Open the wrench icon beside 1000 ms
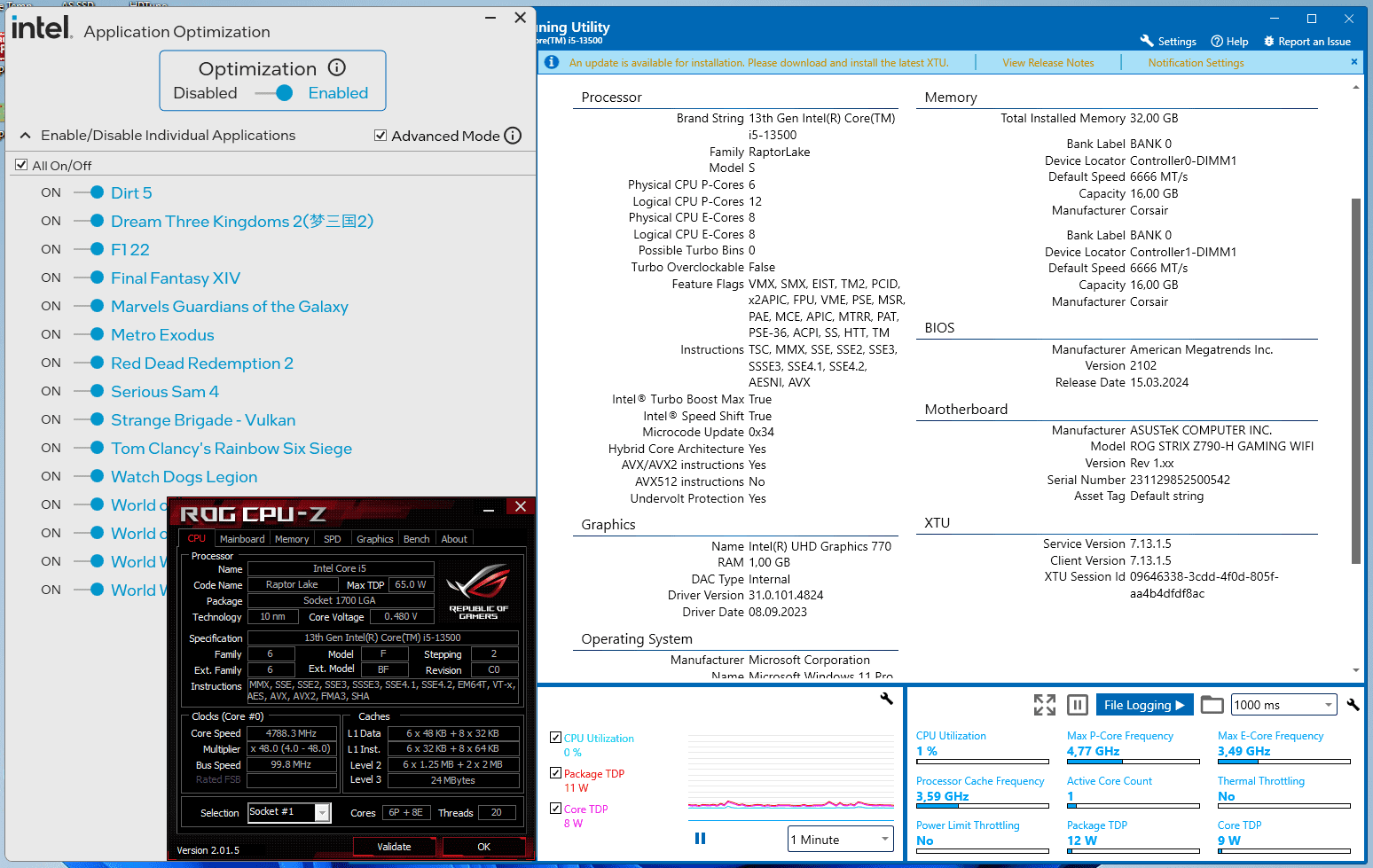 pyautogui.click(x=1353, y=705)
